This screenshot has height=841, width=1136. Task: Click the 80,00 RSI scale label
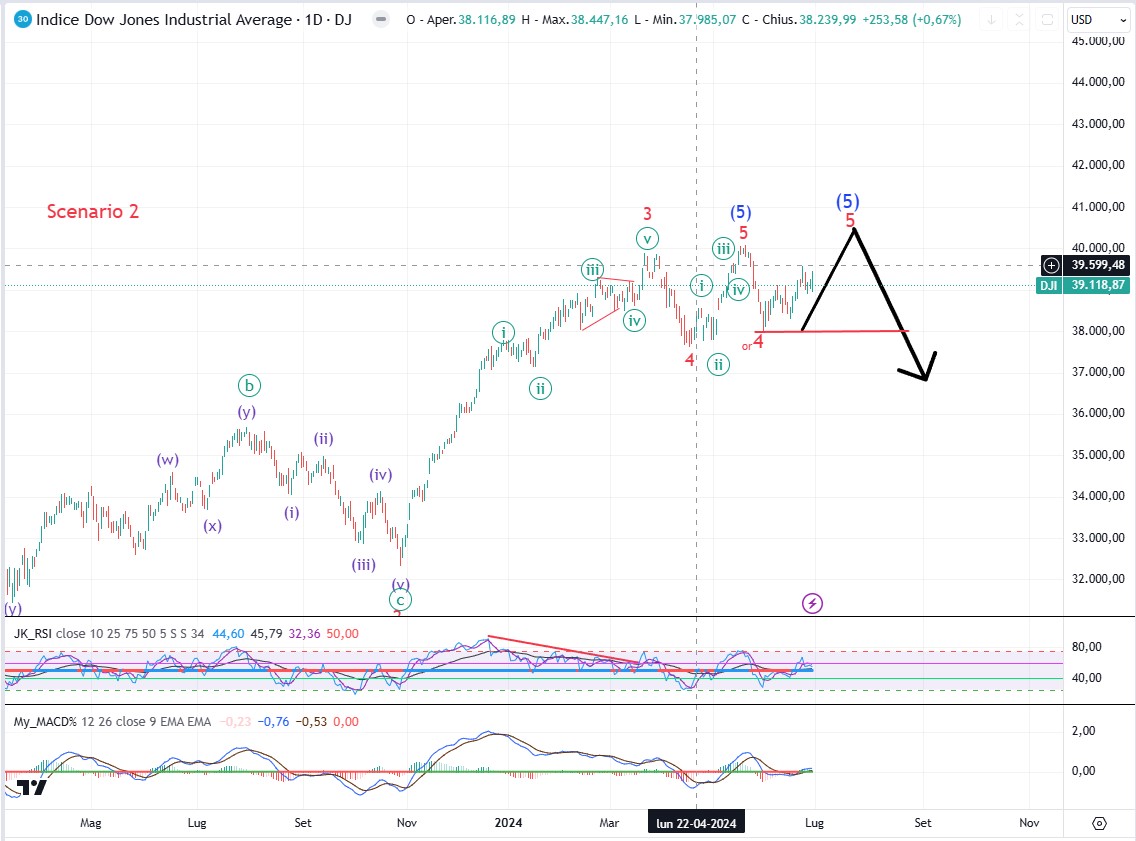1087,647
